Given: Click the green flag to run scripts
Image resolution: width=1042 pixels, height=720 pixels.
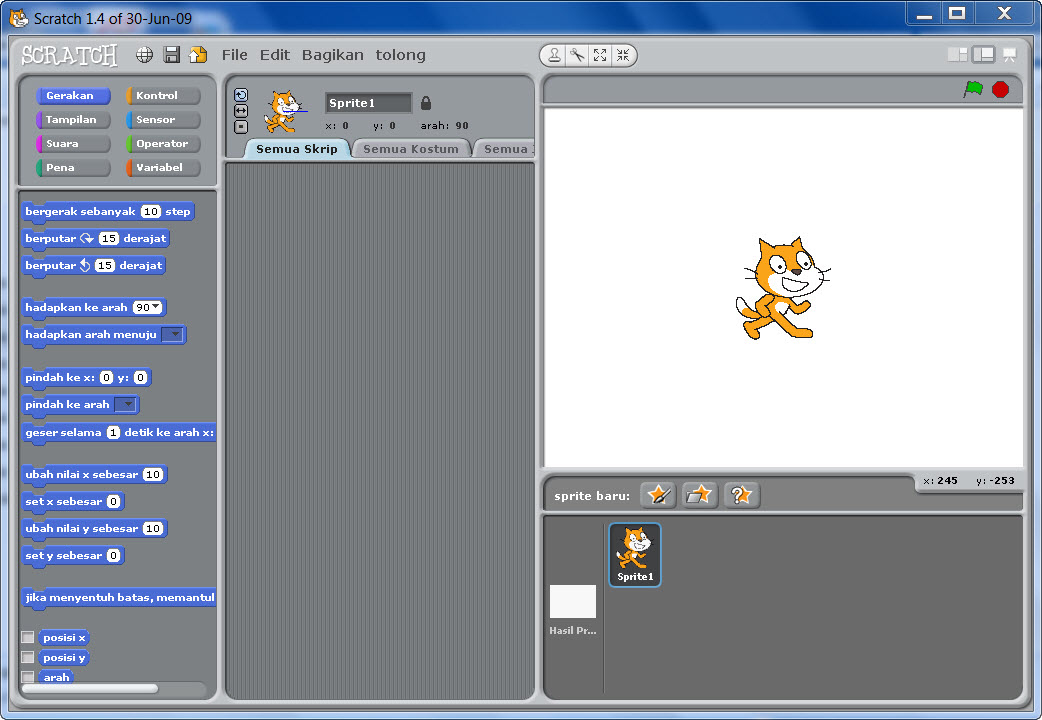Looking at the screenshot, I should pyautogui.click(x=973, y=89).
